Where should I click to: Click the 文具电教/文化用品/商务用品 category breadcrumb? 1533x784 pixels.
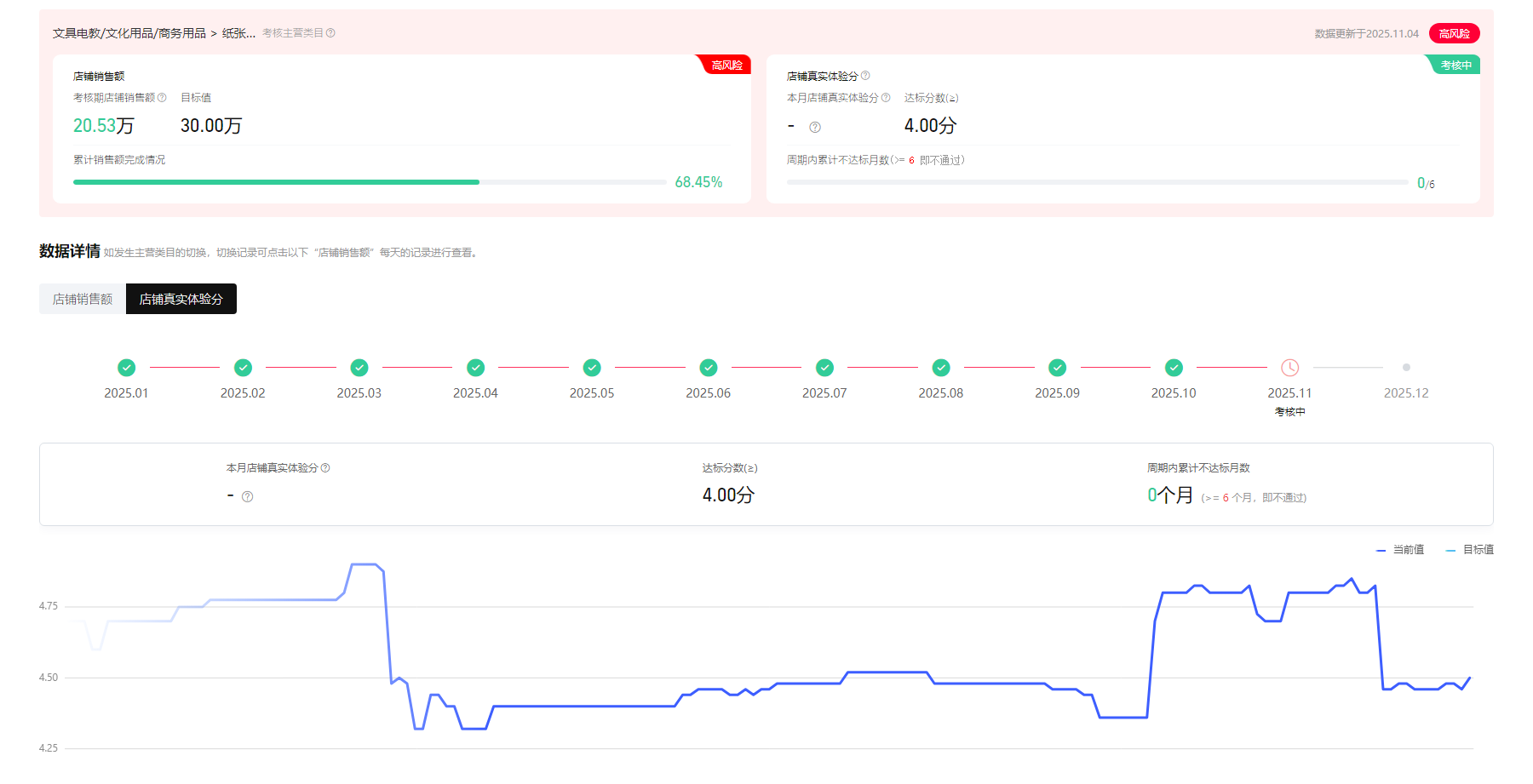129,33
